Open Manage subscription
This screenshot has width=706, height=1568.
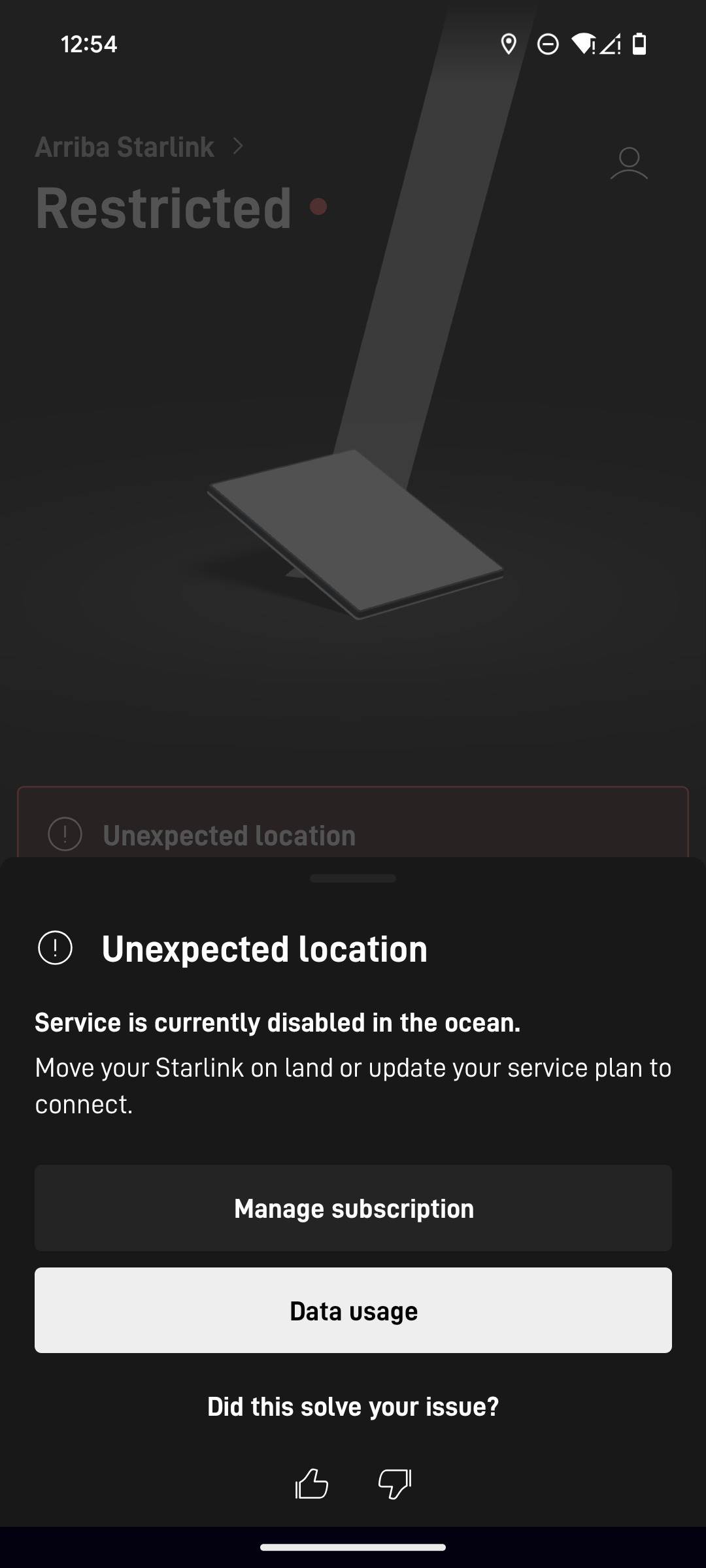click(353, 1208)
